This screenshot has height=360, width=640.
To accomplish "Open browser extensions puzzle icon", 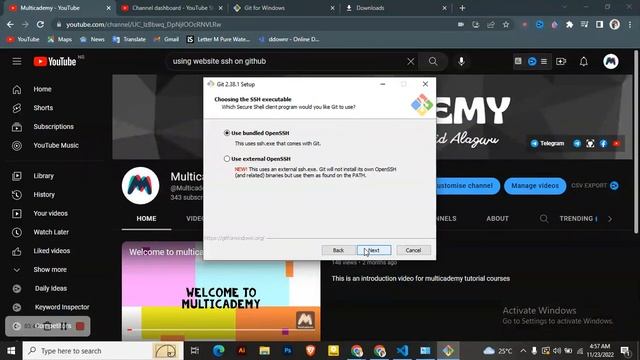I will pyautogui.click(x=569, y=24).
